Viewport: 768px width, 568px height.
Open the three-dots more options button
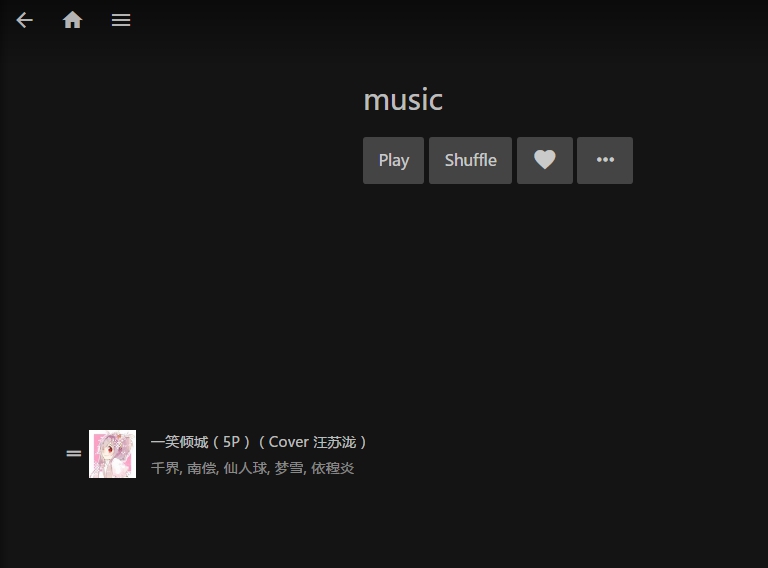pos(605,160)
